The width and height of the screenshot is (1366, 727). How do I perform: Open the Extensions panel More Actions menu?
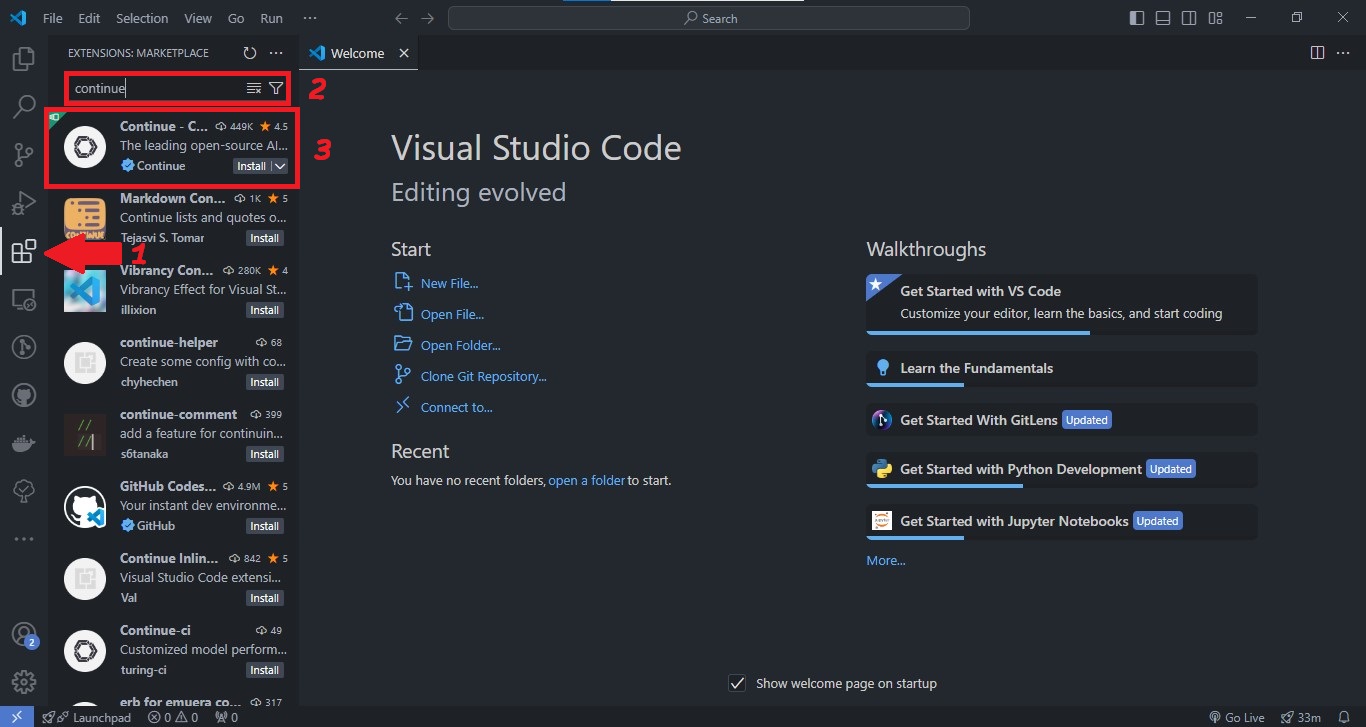(277, 53)
